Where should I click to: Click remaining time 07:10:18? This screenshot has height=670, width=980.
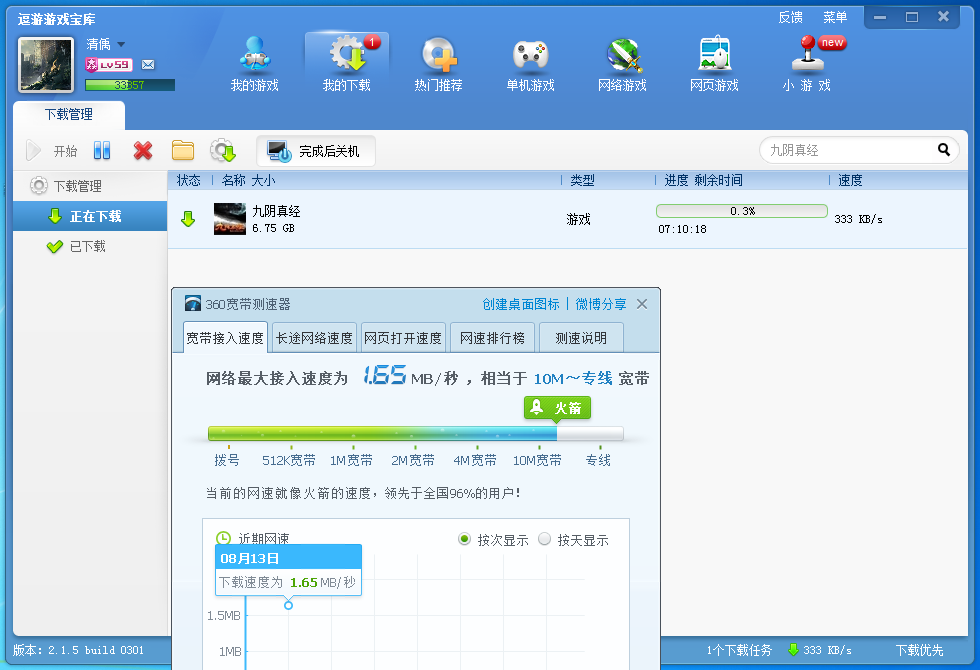pyautogui.click(x=682, y=229)
